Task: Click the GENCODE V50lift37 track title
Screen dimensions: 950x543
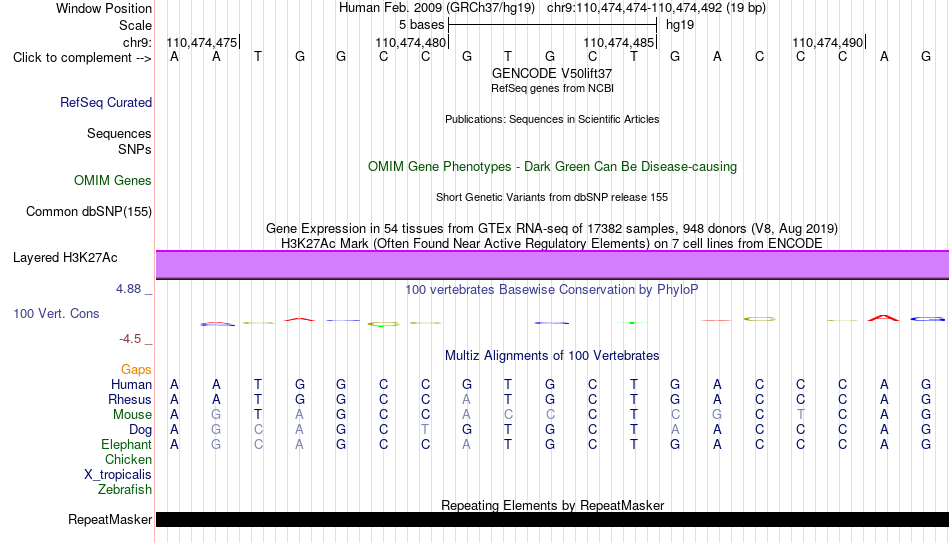Action: click(x=552, y=73)
